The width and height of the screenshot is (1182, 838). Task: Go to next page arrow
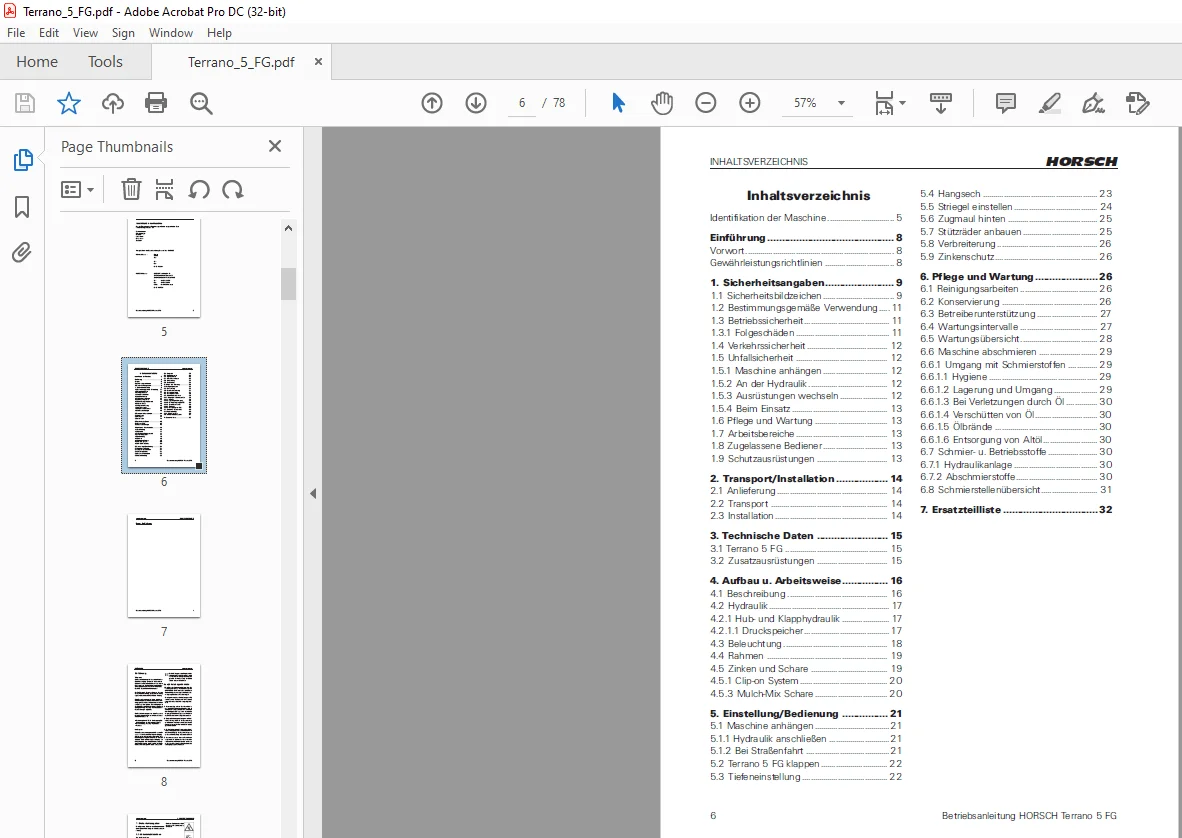click(476, 103)
